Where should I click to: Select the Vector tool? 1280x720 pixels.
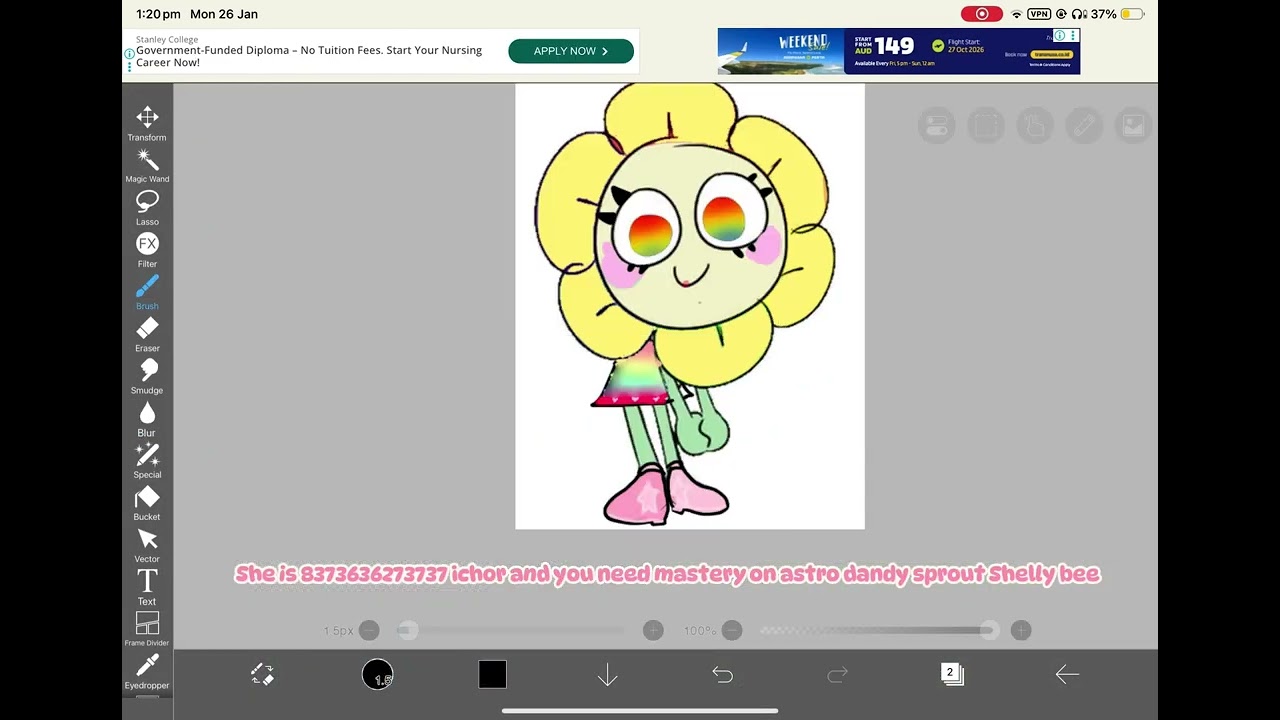click(147, 545)
